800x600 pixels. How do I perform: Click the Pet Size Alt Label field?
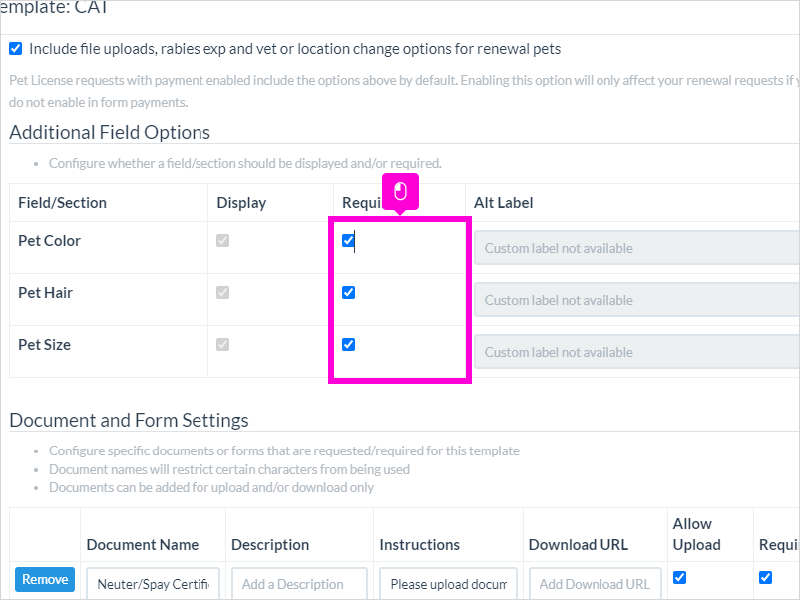coord(637,352)
